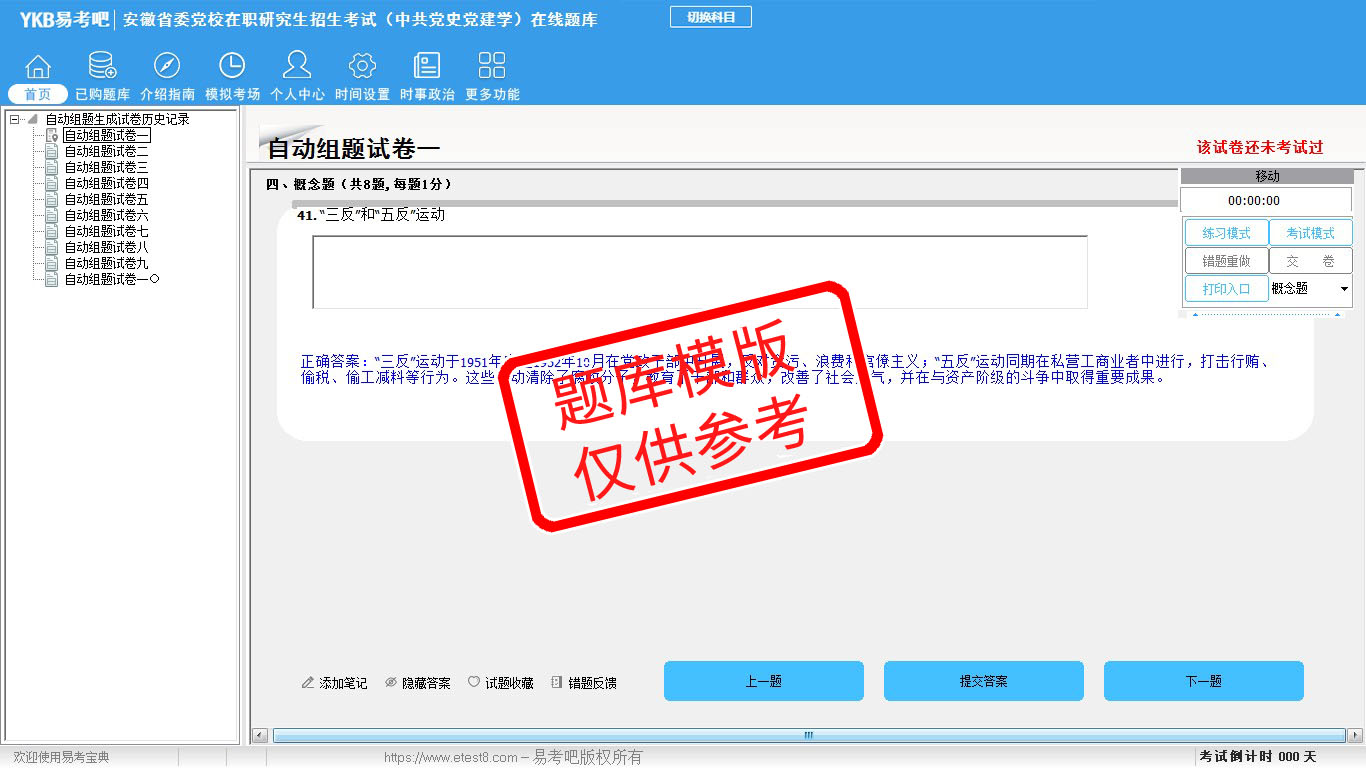Switch to 练习模式 practice mode
This screenshot has width=1366, height=768.
[1226, 233]
